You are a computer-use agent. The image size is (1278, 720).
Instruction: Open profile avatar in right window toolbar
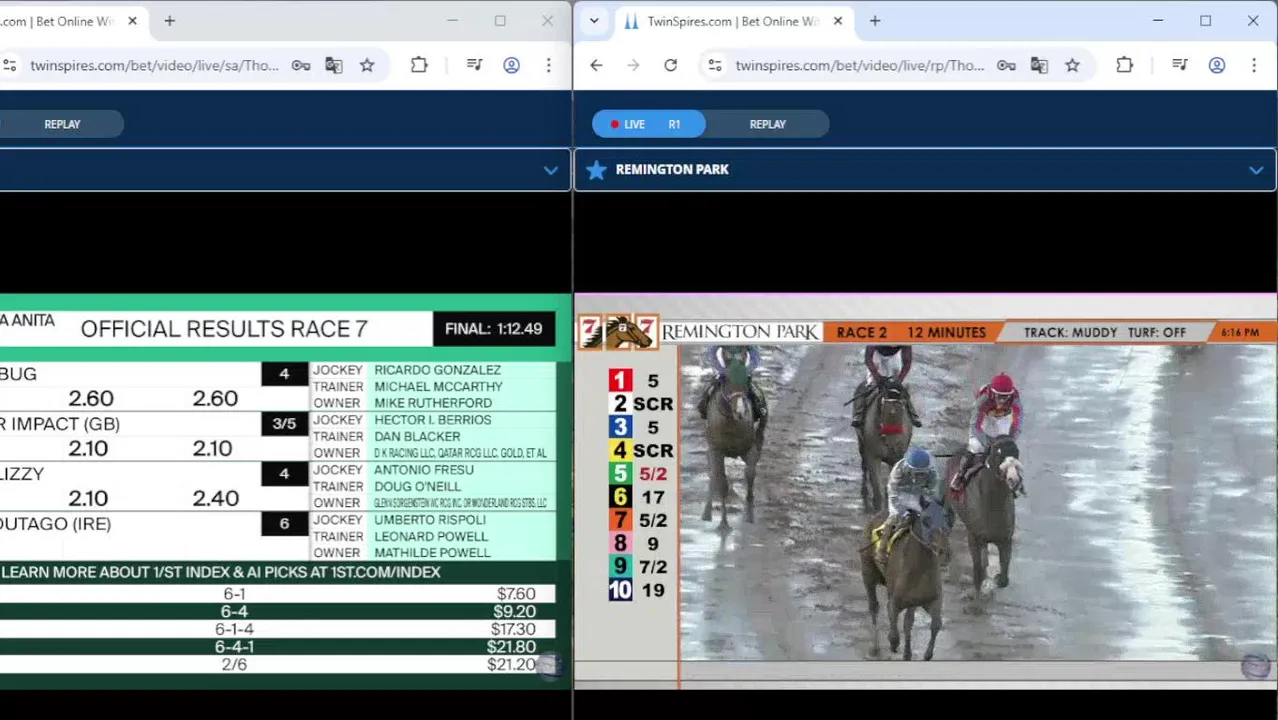(x=1217, y=65)
